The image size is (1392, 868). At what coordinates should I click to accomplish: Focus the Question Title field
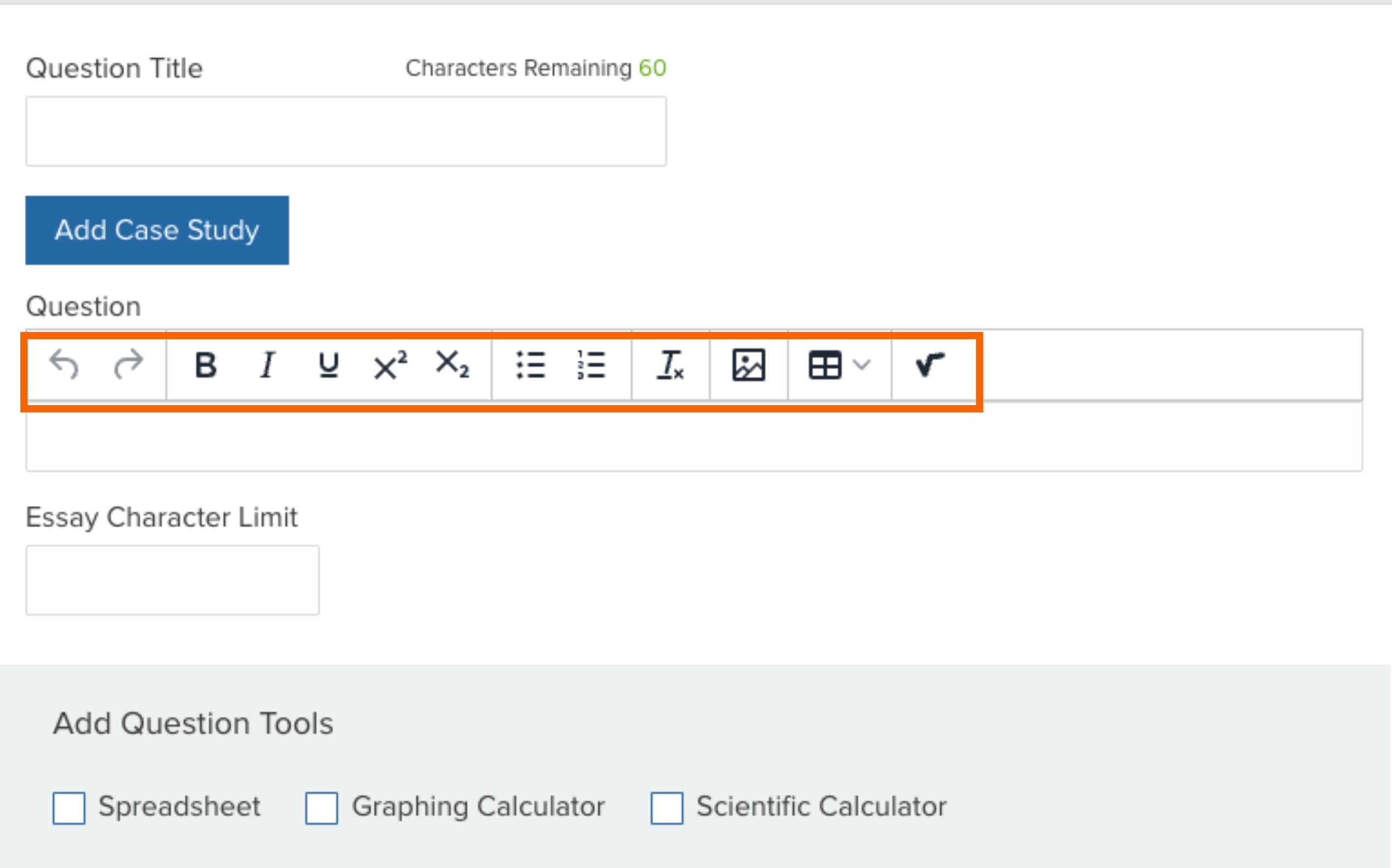coord(346,131)
